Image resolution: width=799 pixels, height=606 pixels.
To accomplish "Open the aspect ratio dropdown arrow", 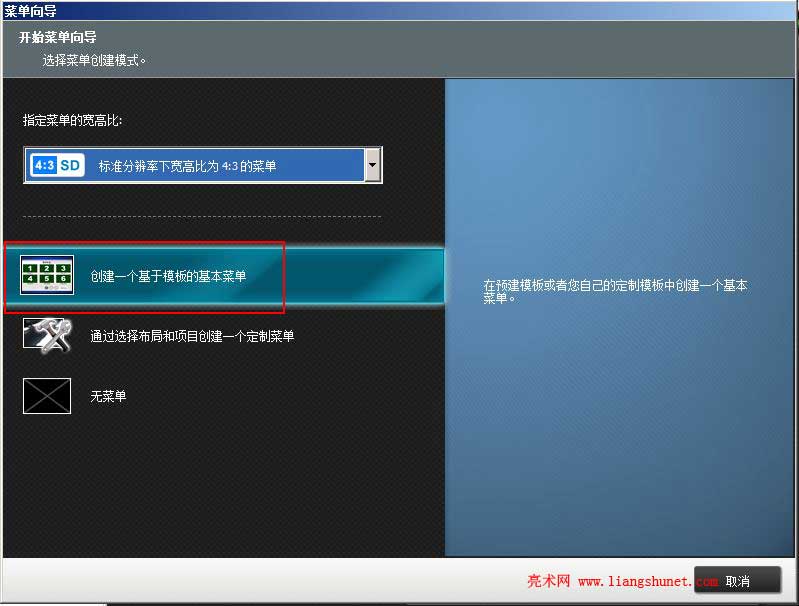I will click(x=372, y=165).
